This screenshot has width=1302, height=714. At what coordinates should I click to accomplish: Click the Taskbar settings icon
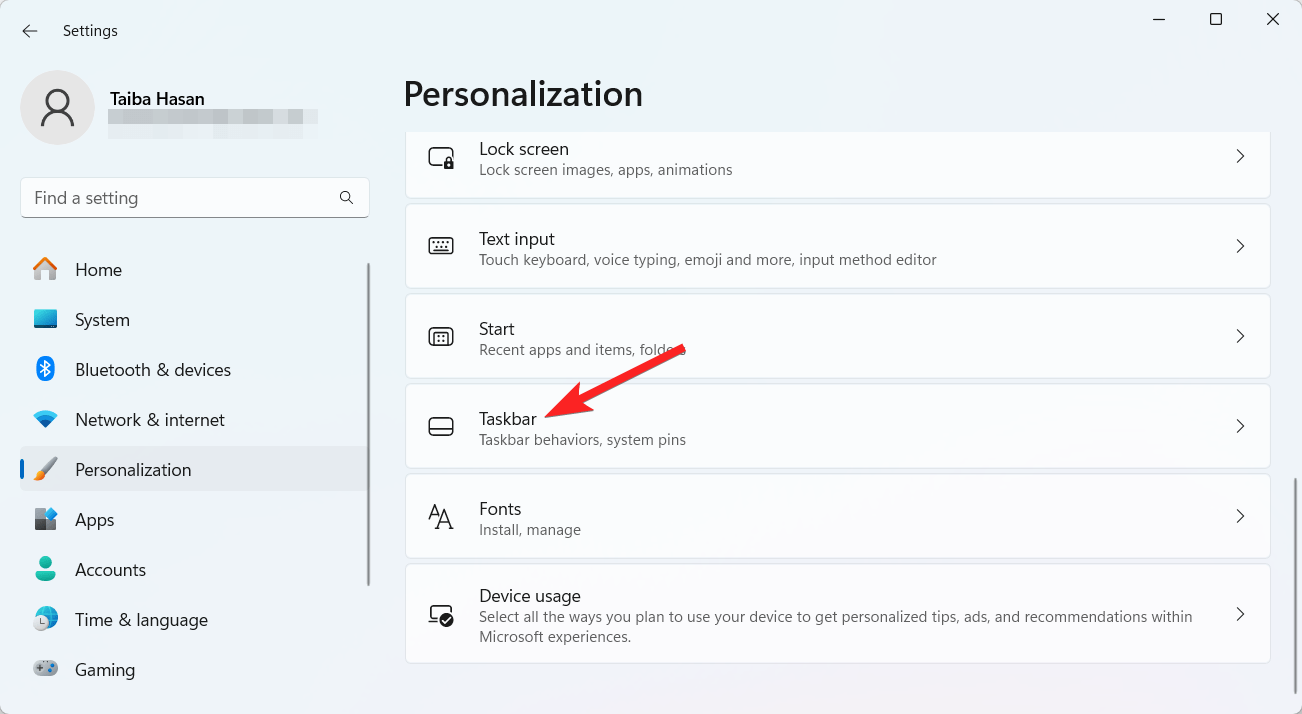pos(441,427)
